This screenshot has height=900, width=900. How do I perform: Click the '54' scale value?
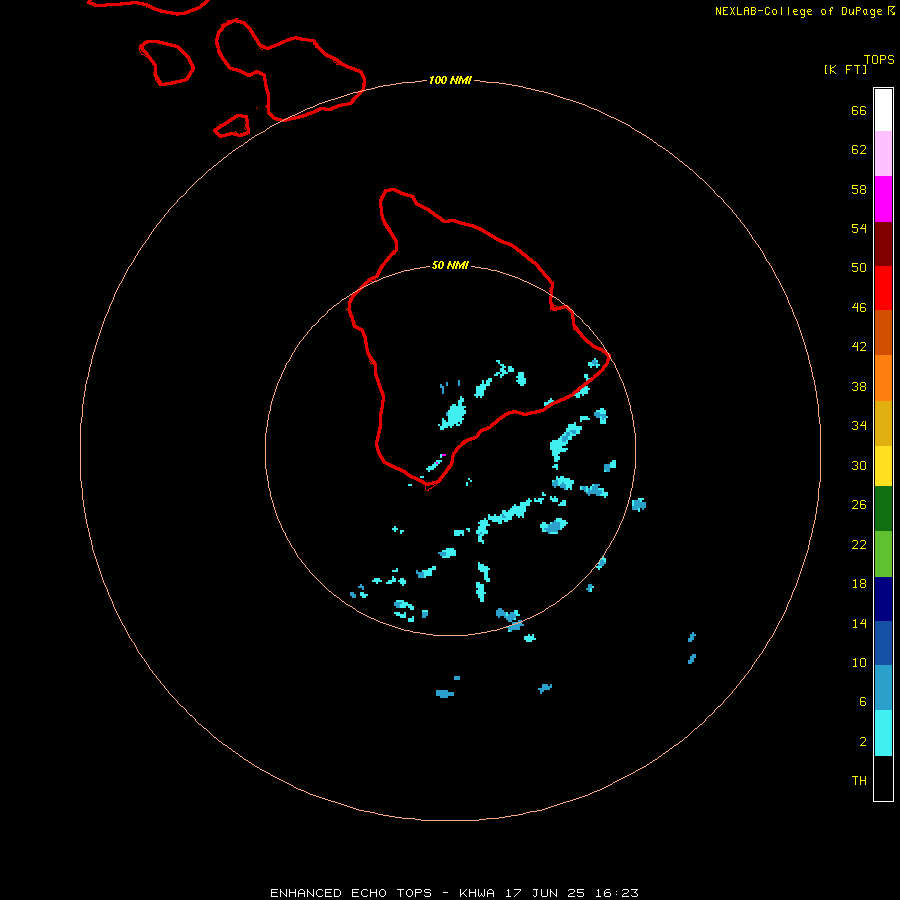[859, 228]
